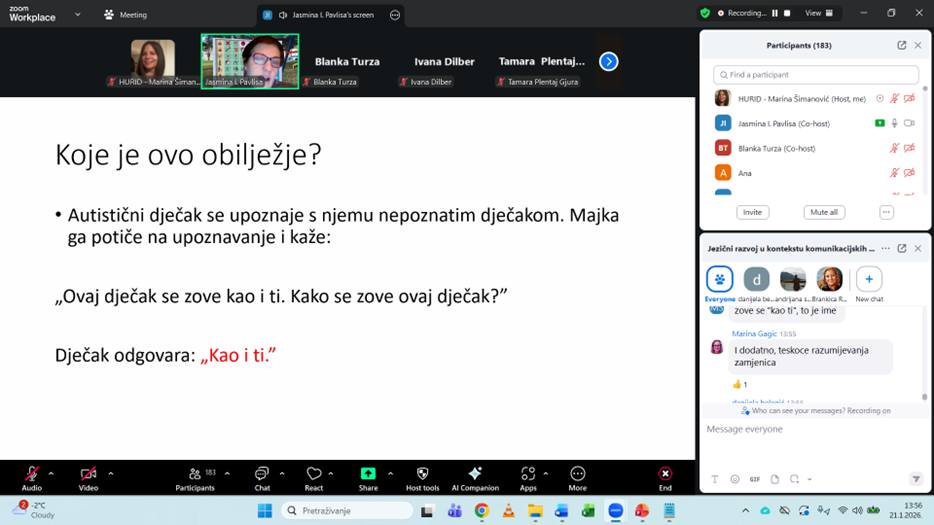
Task: Click the Mute all button
Action: click(x=823, y=212)
